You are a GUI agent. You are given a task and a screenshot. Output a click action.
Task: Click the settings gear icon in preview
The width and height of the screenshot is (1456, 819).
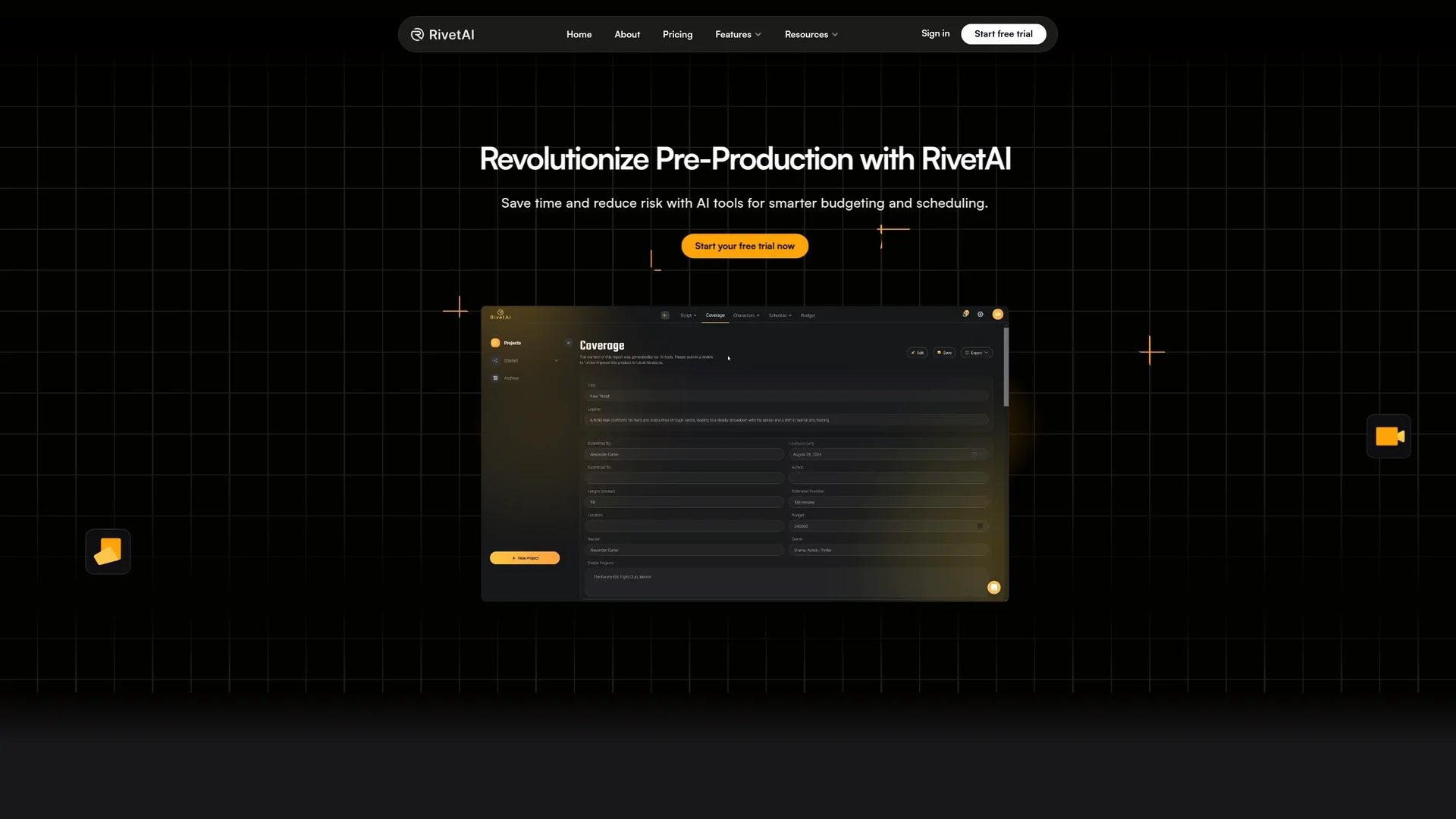(981, 314)
